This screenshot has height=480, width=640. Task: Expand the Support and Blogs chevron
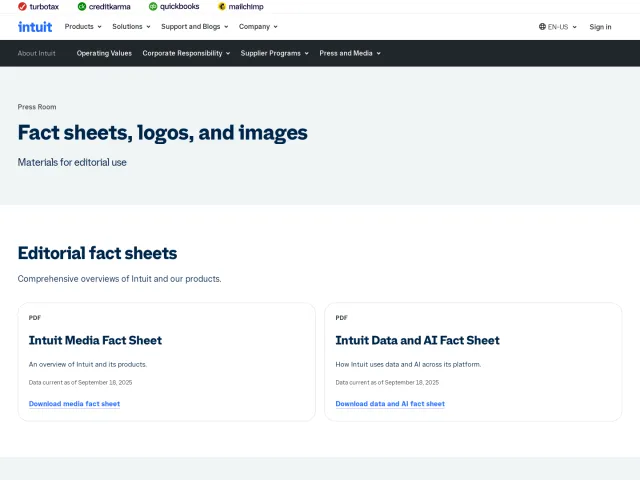click(226, 27)
